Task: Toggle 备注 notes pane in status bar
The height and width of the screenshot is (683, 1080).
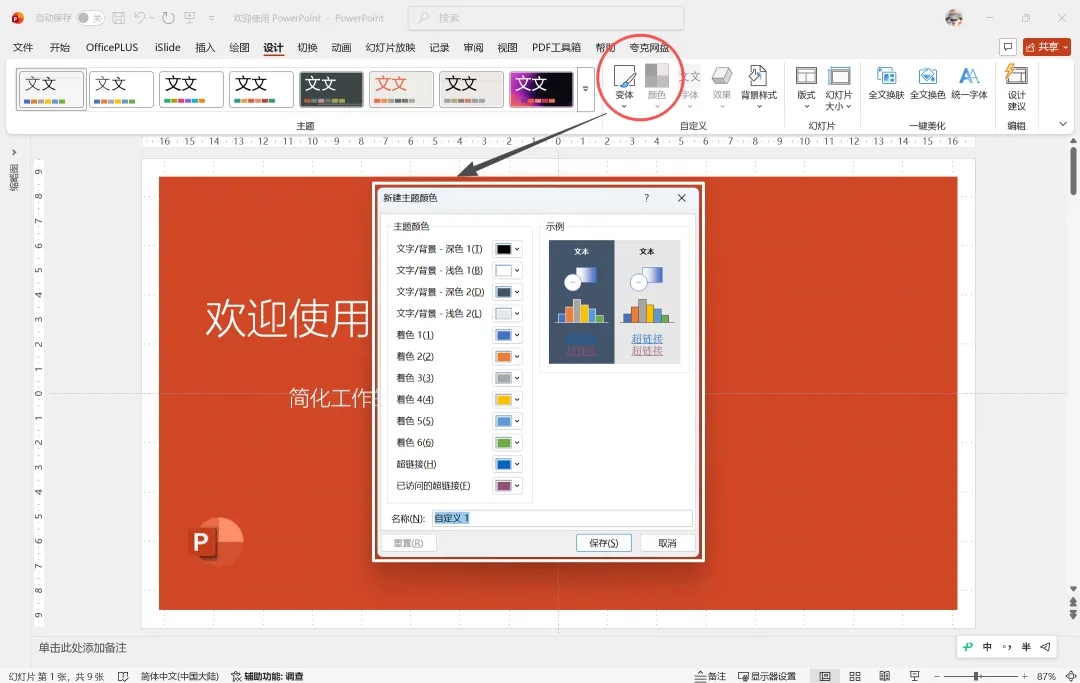Action: 710,676
